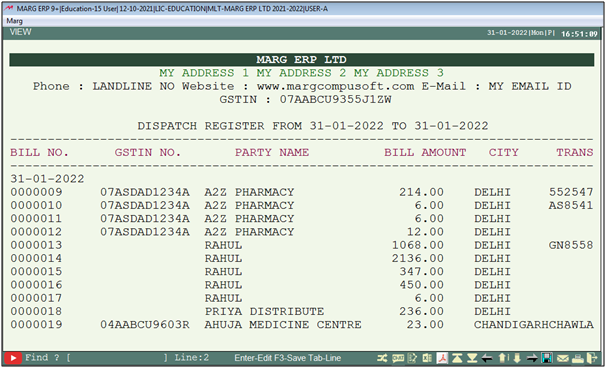Click CHANDIGARH city entry
The image size is (607, 368).
point(511,325)
